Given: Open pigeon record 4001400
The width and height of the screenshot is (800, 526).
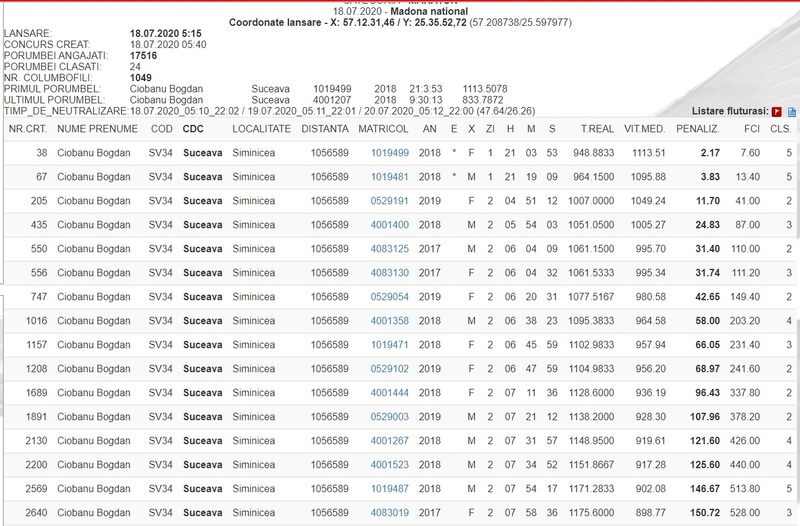Looking at the screenshot, I should coord(390,225).
